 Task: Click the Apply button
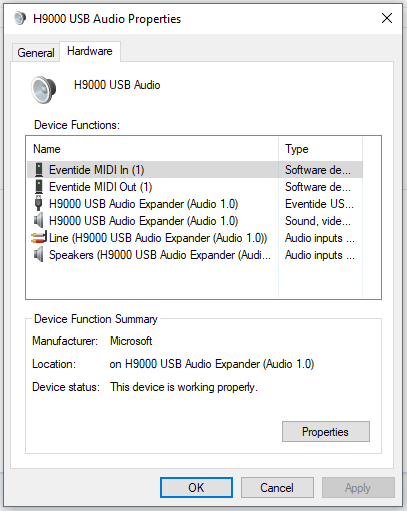click(358, 488)
